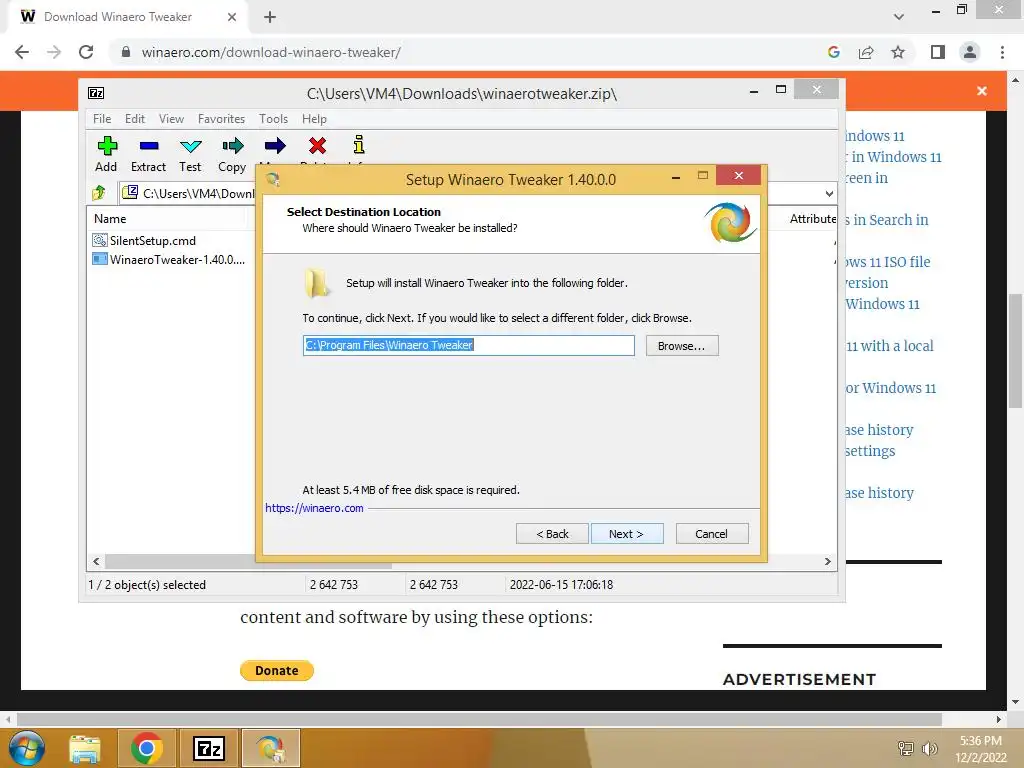
Task: Go up one folder level in 7-Zip
Action: 99,193
